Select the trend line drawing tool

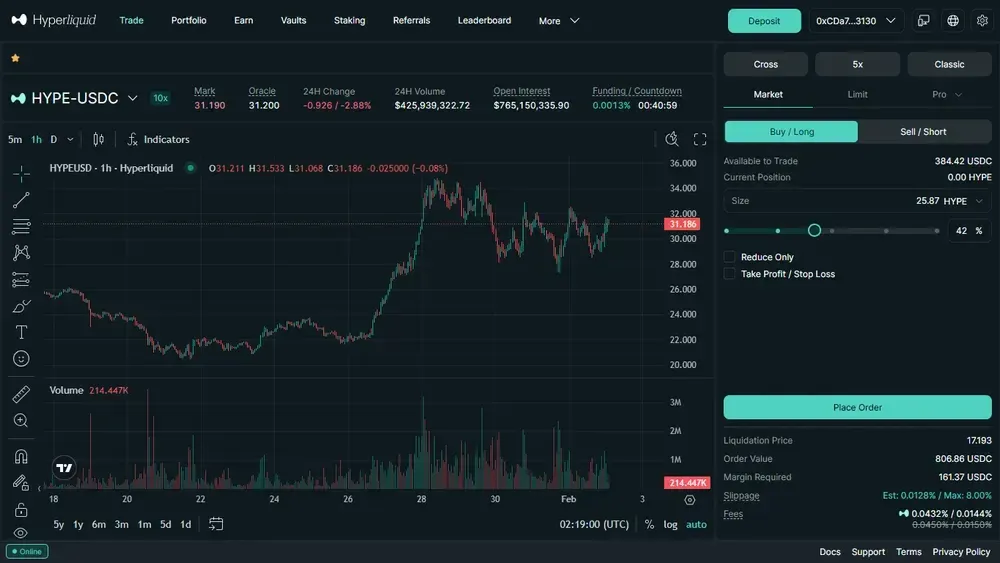click(21, 200)
